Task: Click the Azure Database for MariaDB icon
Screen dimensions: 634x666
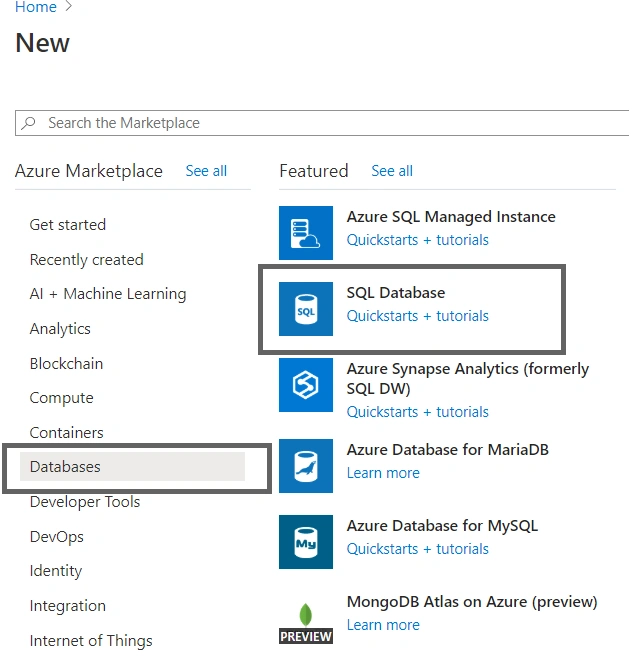Action: (306, 466)
